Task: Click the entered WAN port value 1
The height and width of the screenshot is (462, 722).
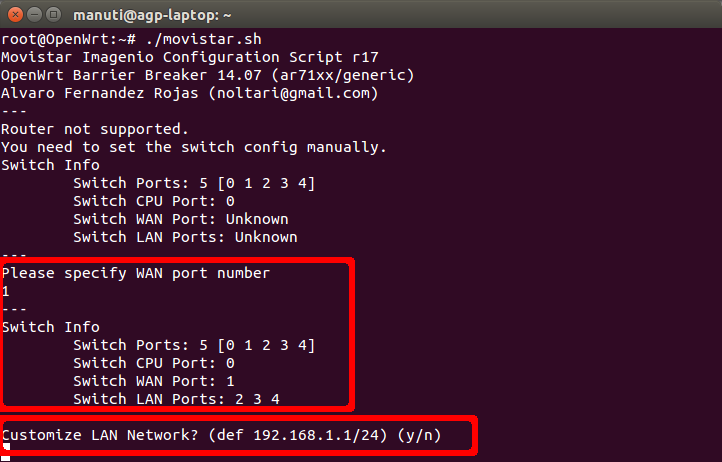Action: click(6, 290)
